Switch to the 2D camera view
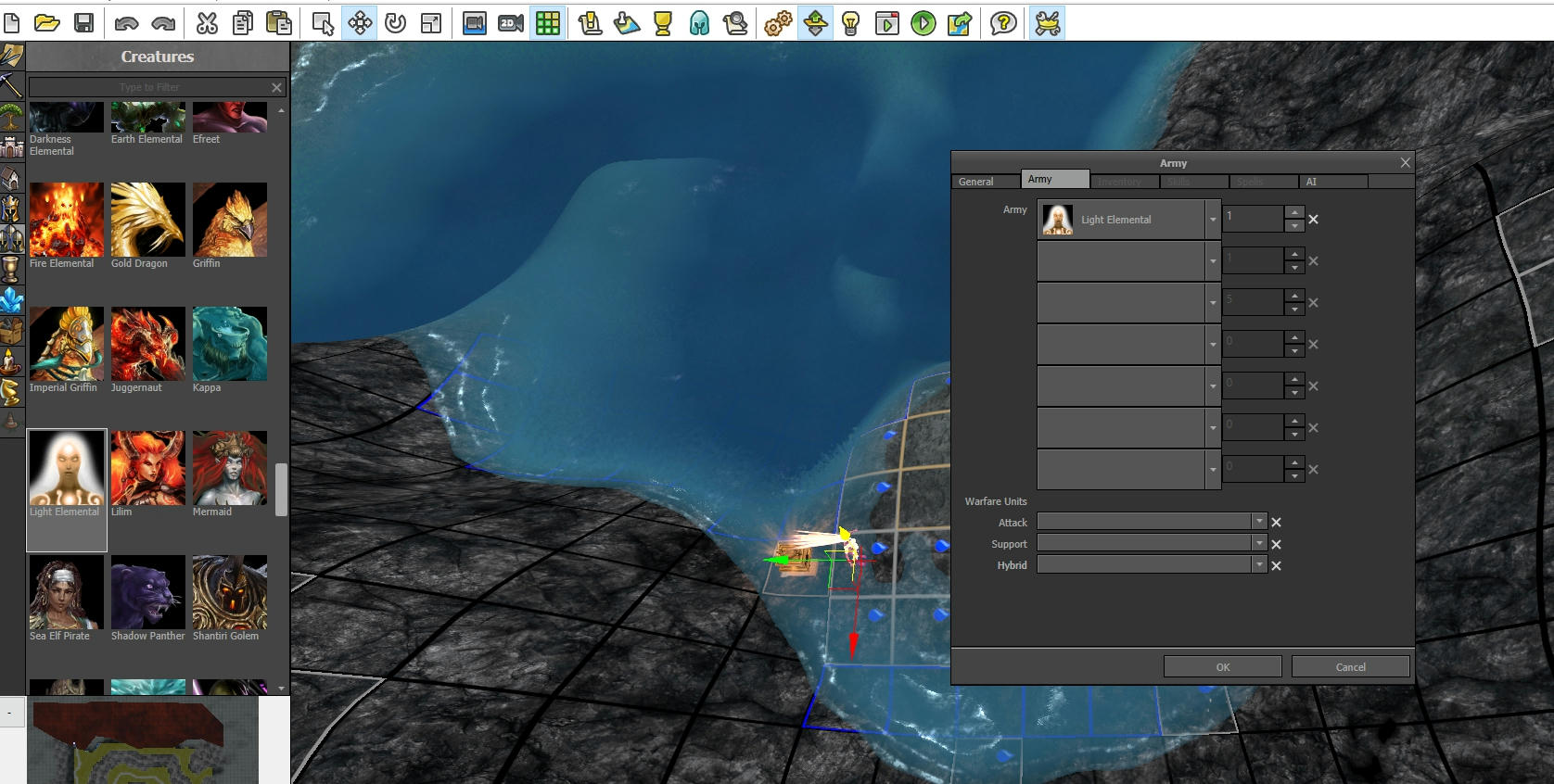Viewport: 1554px width, 784px height. coord(511,23)
